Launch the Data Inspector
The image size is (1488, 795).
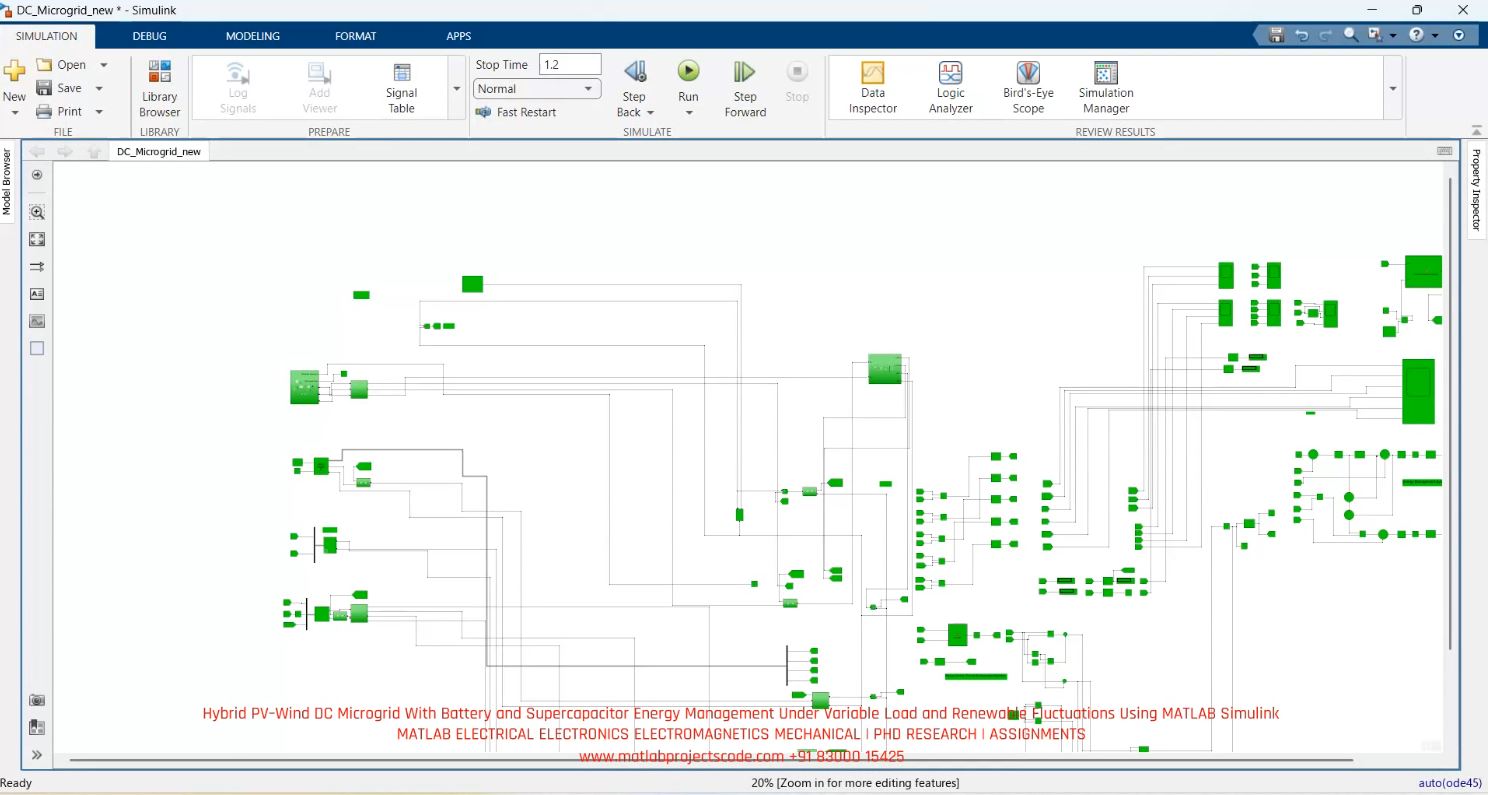click(x=872, y=87)
